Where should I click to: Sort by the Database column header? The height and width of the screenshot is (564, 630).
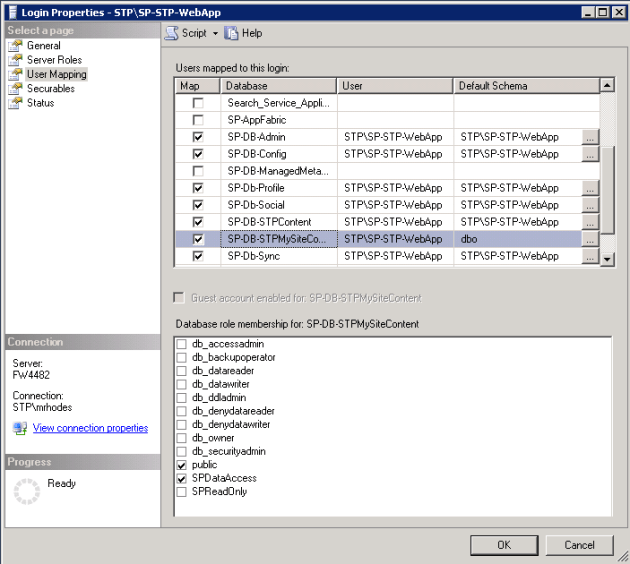(278, 86)
